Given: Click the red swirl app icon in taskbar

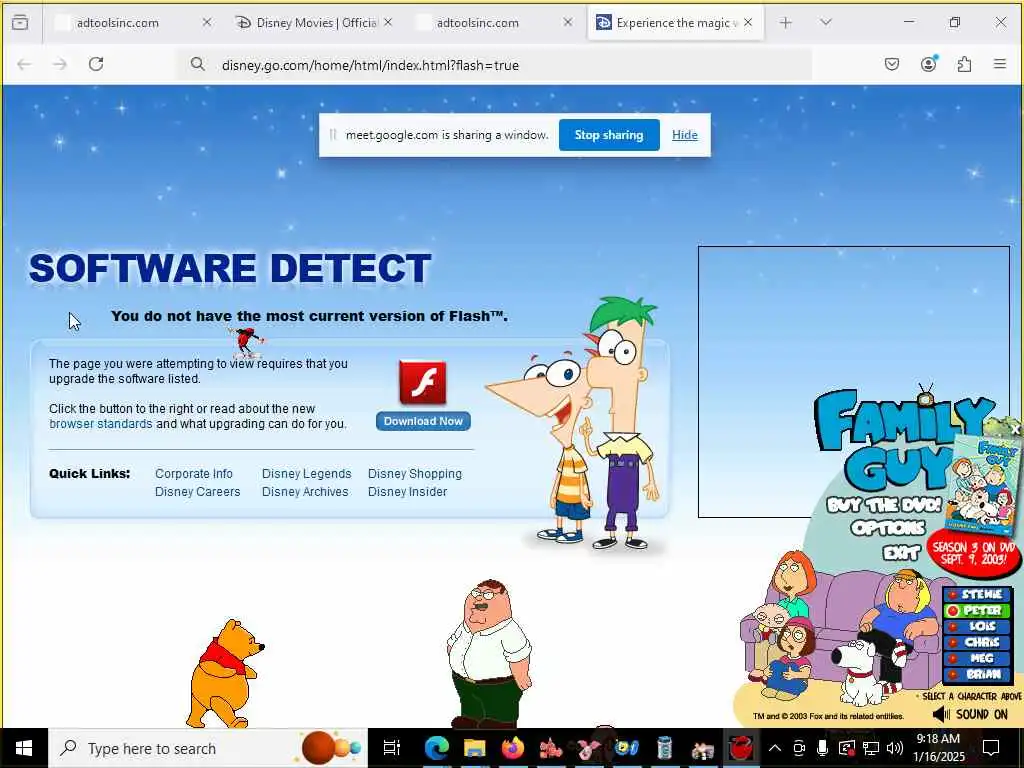Looking at the screenshot, I should pyautogui.click(x=741, y=748).
